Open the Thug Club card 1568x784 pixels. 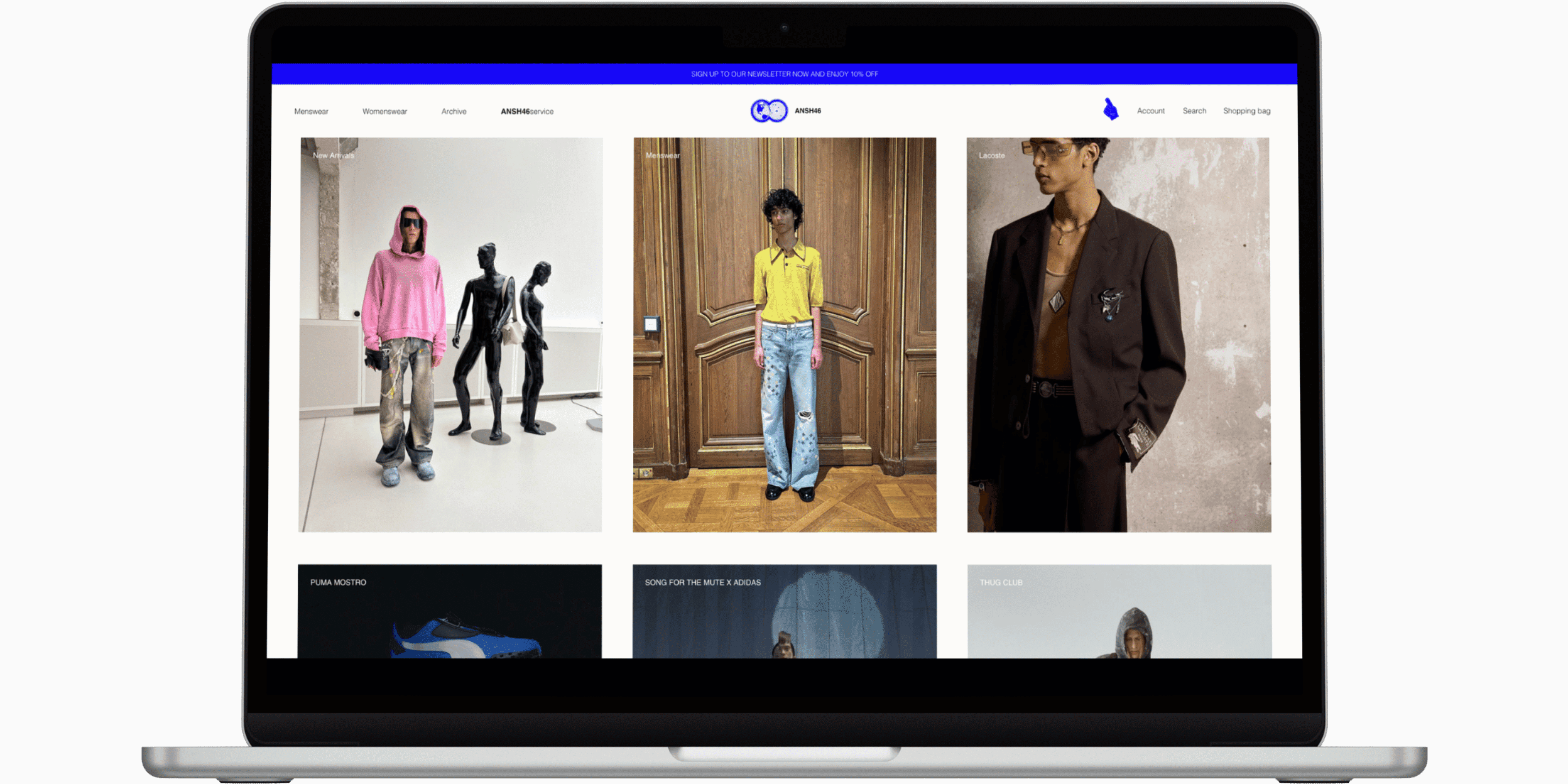pos(1119,611)
